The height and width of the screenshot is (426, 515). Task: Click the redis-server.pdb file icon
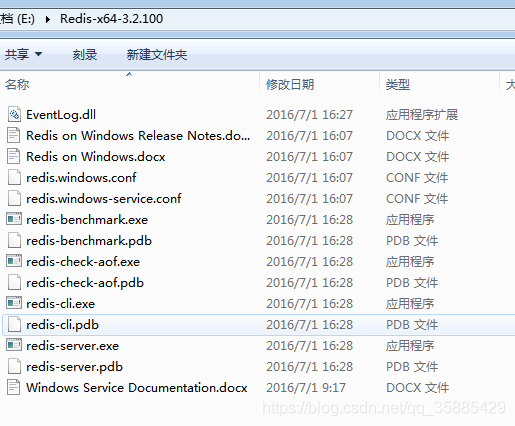coord(14,367)
